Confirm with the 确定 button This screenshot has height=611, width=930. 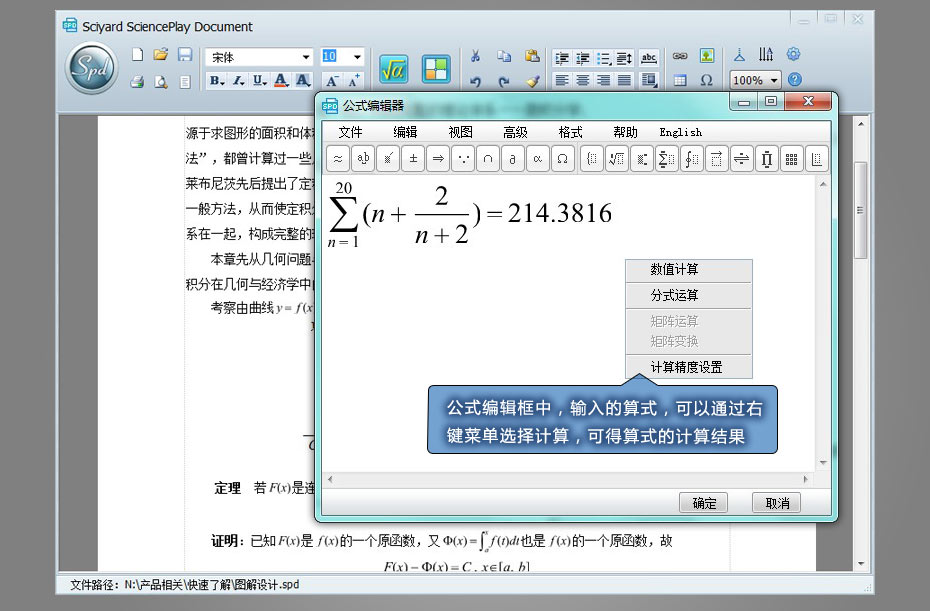point(703,503)
